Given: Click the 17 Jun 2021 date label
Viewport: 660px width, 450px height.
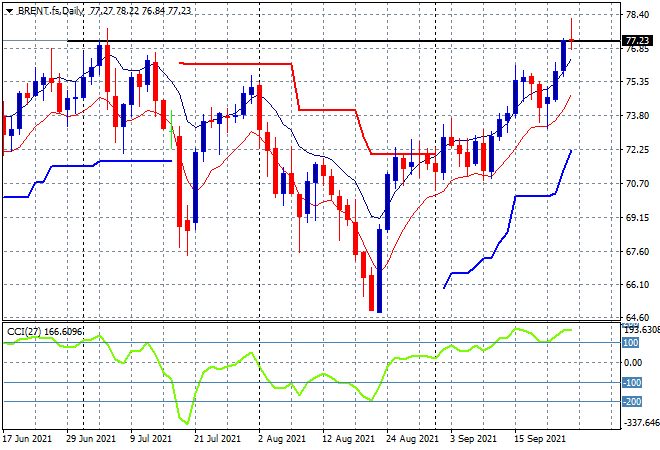Looking at the screenshot, I should (x=27, y=439).
